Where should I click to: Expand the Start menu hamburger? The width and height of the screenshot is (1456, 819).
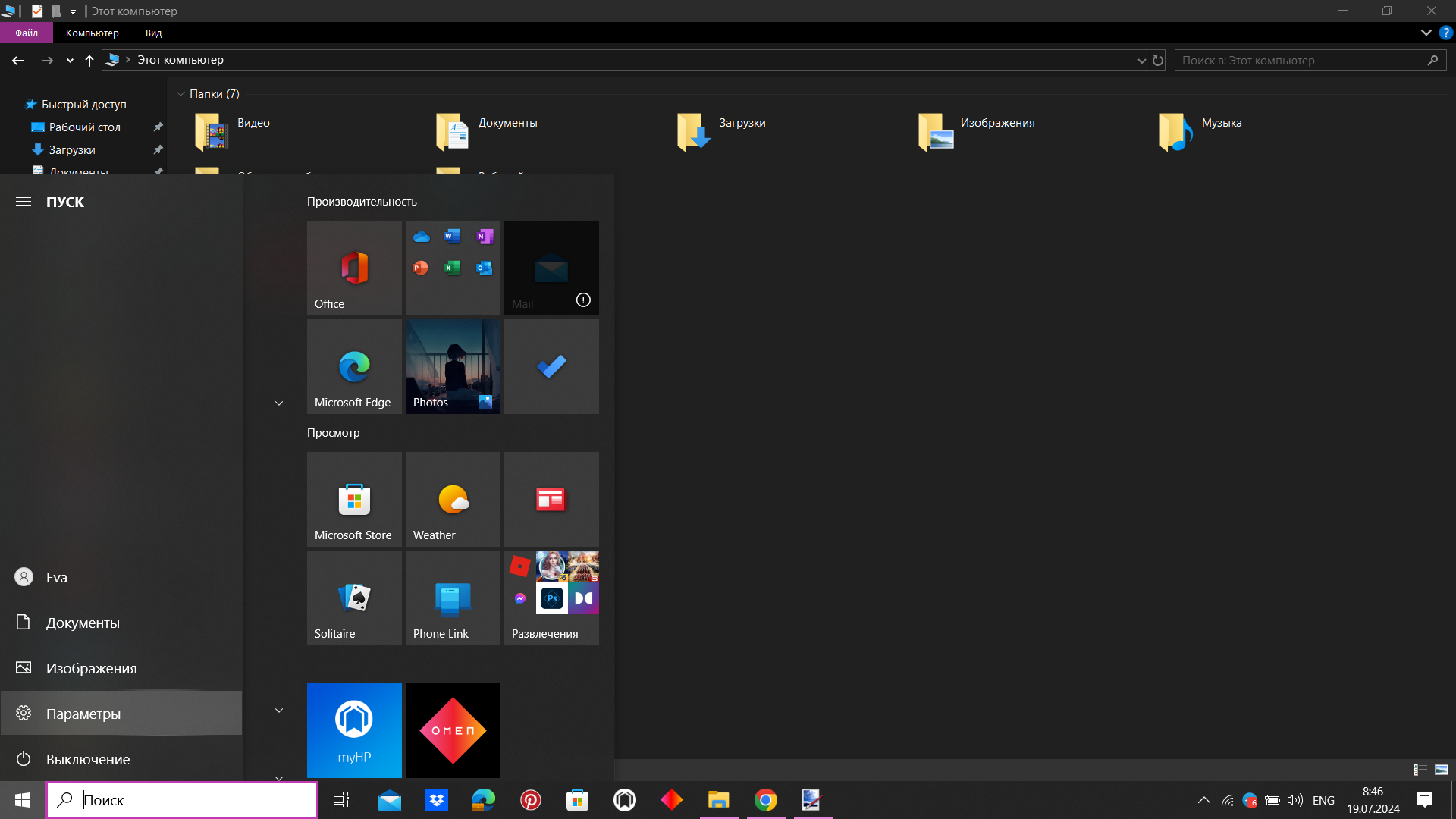coord(24,202)
